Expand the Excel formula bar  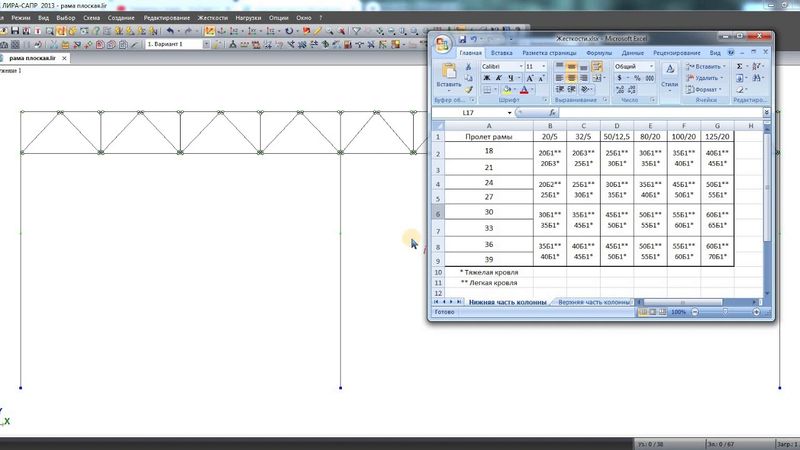pyautogui.click(x=766, y=112)
